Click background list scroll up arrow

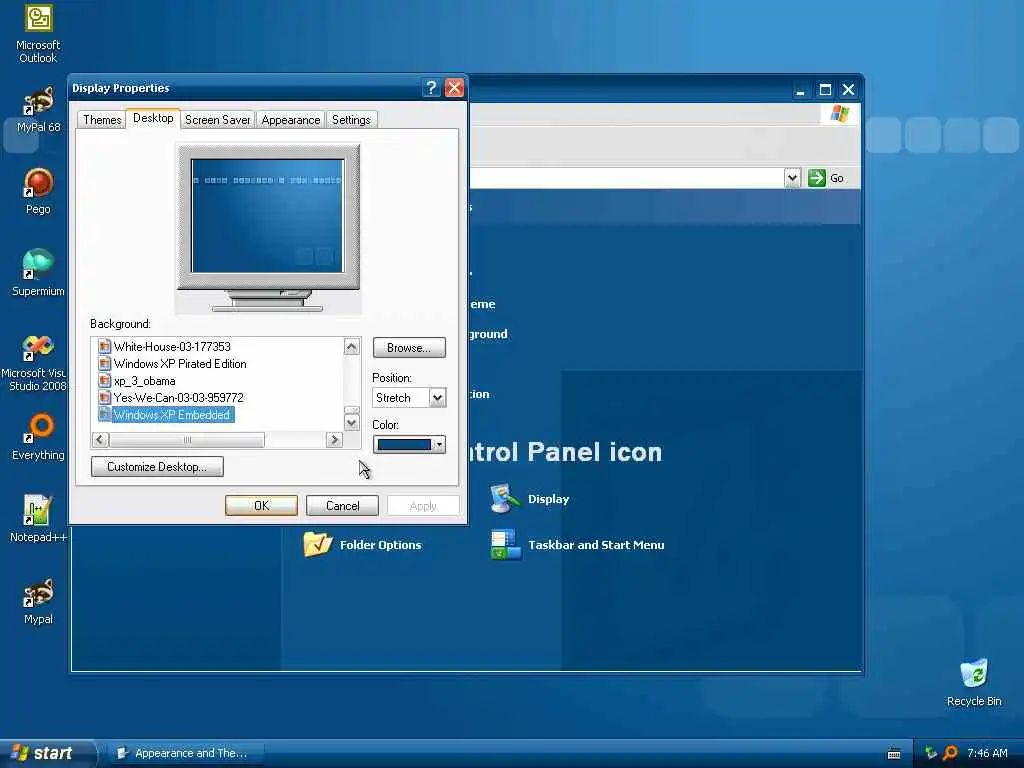pyautogui.click(x=351, y=347)
